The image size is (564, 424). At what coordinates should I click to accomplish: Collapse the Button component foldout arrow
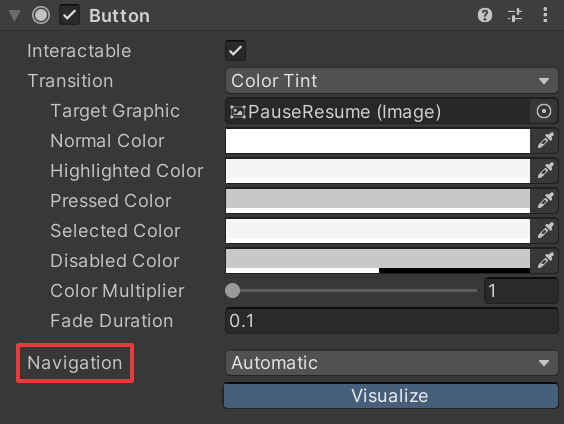[14, 15]
